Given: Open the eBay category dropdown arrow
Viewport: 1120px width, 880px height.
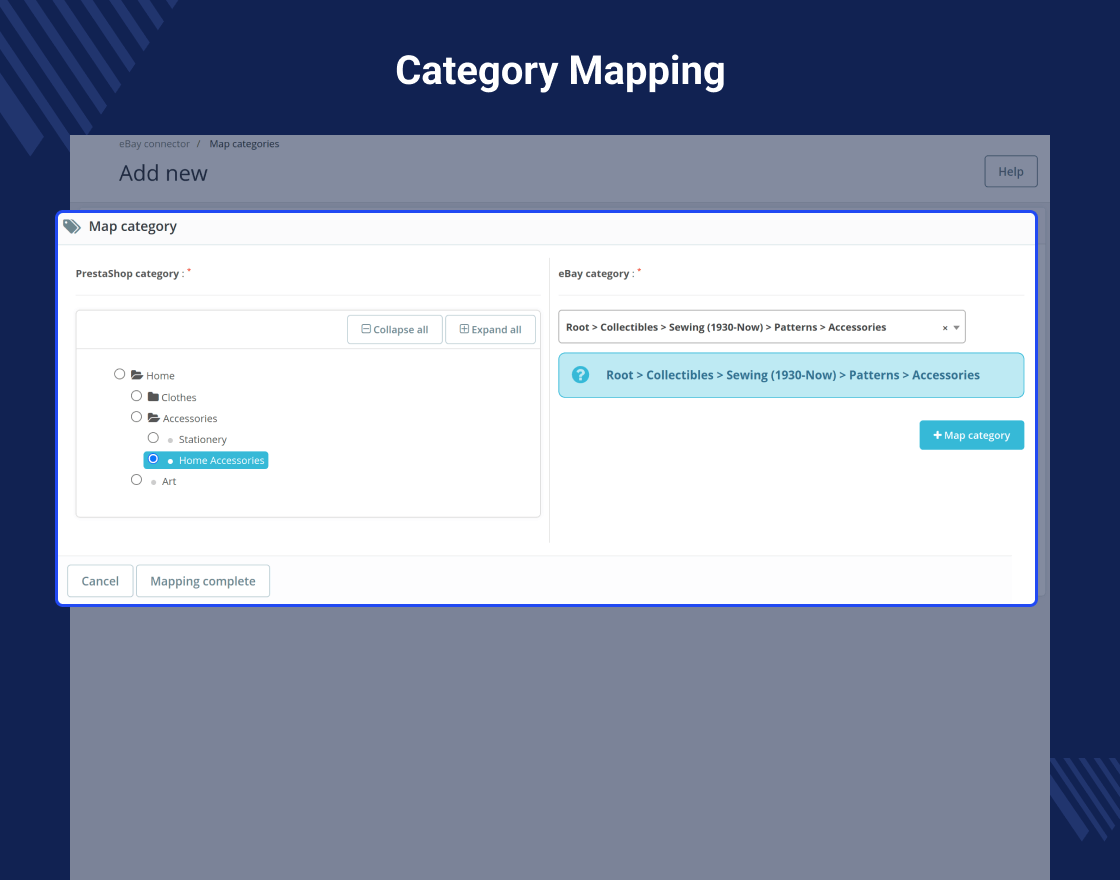Looking at the screenshot, I should click(x=956, y=328).
